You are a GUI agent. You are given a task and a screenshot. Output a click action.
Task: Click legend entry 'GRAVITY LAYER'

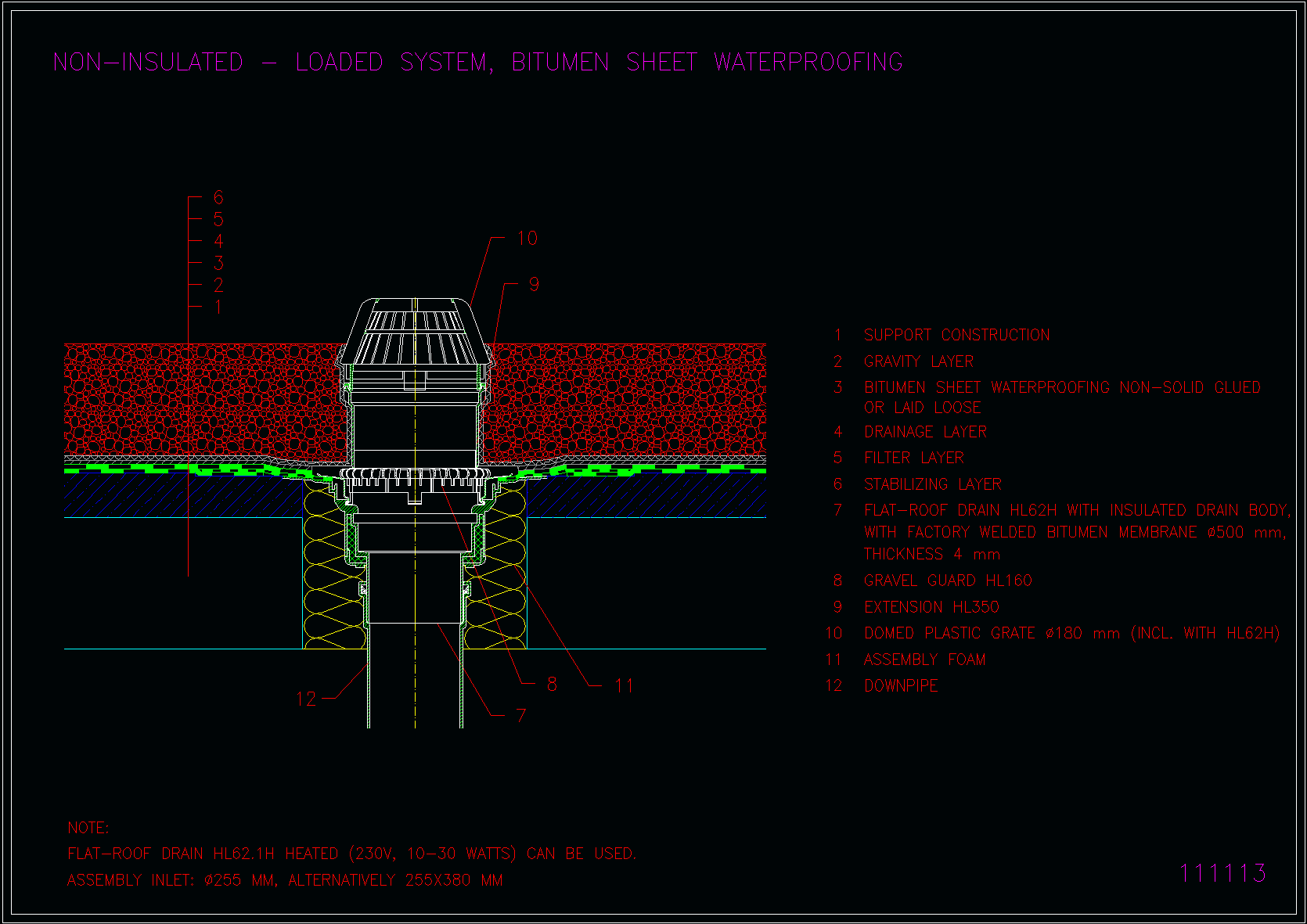point(919,362)
